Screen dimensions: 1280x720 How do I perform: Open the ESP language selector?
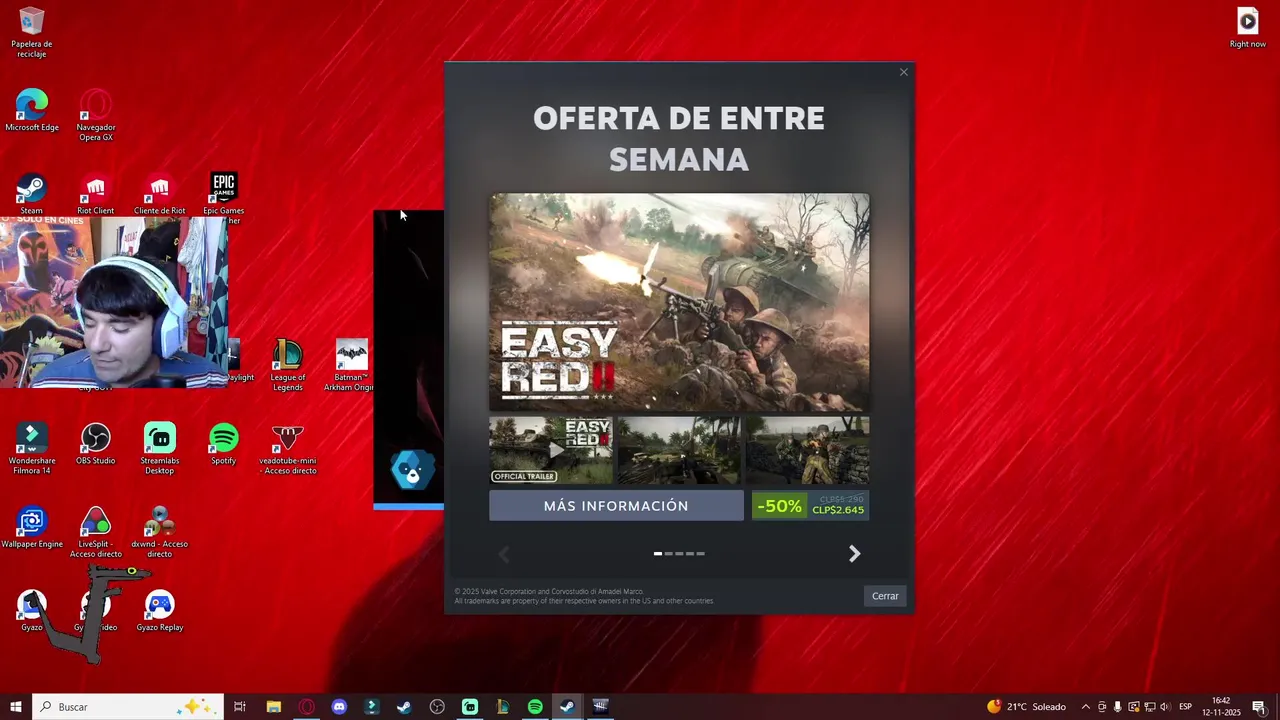pyautogui.click(x=1185, y=707)
